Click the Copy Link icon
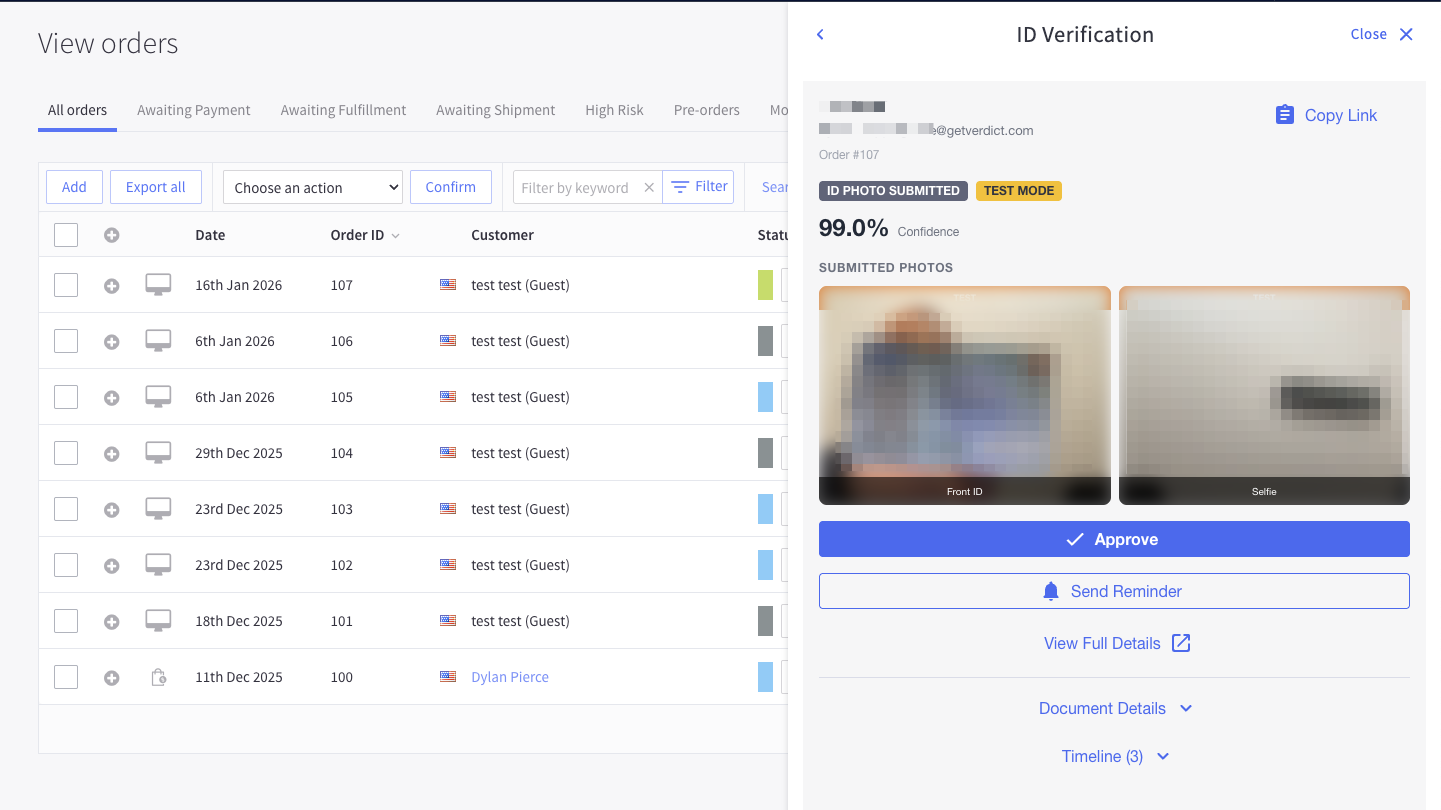 click(x=1285, y=114)
